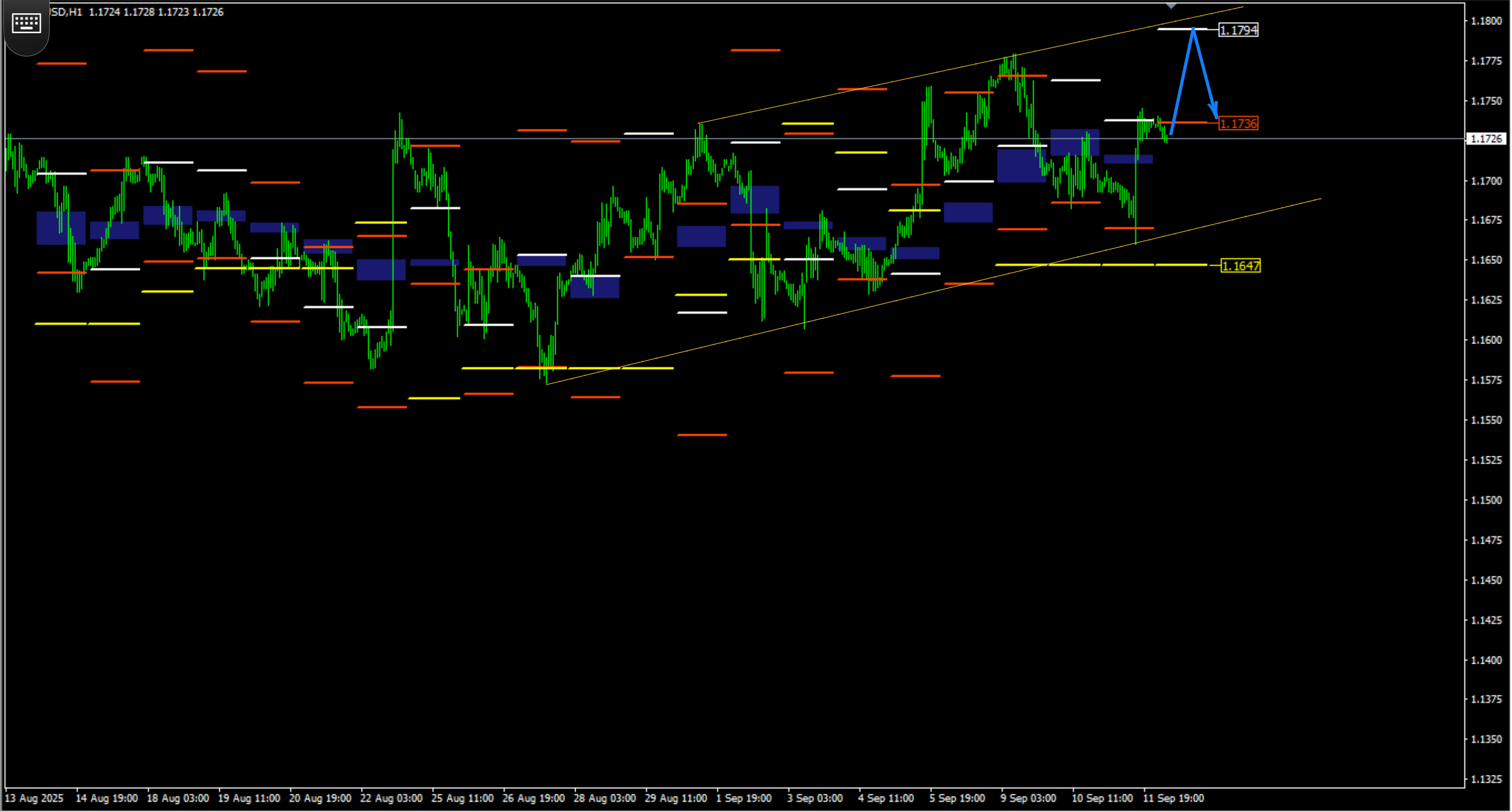This screenshot has width=1512, height=812.
Task: Click the 1.1800 value on price axis
Action: [x=1486, y=20]
